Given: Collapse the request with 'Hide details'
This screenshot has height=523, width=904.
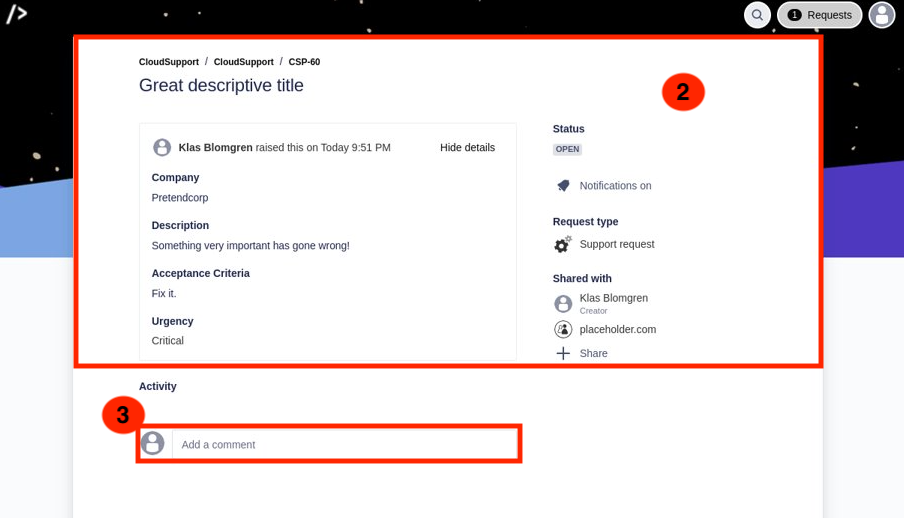Looking at the screenshot, I should pos(467,148).
